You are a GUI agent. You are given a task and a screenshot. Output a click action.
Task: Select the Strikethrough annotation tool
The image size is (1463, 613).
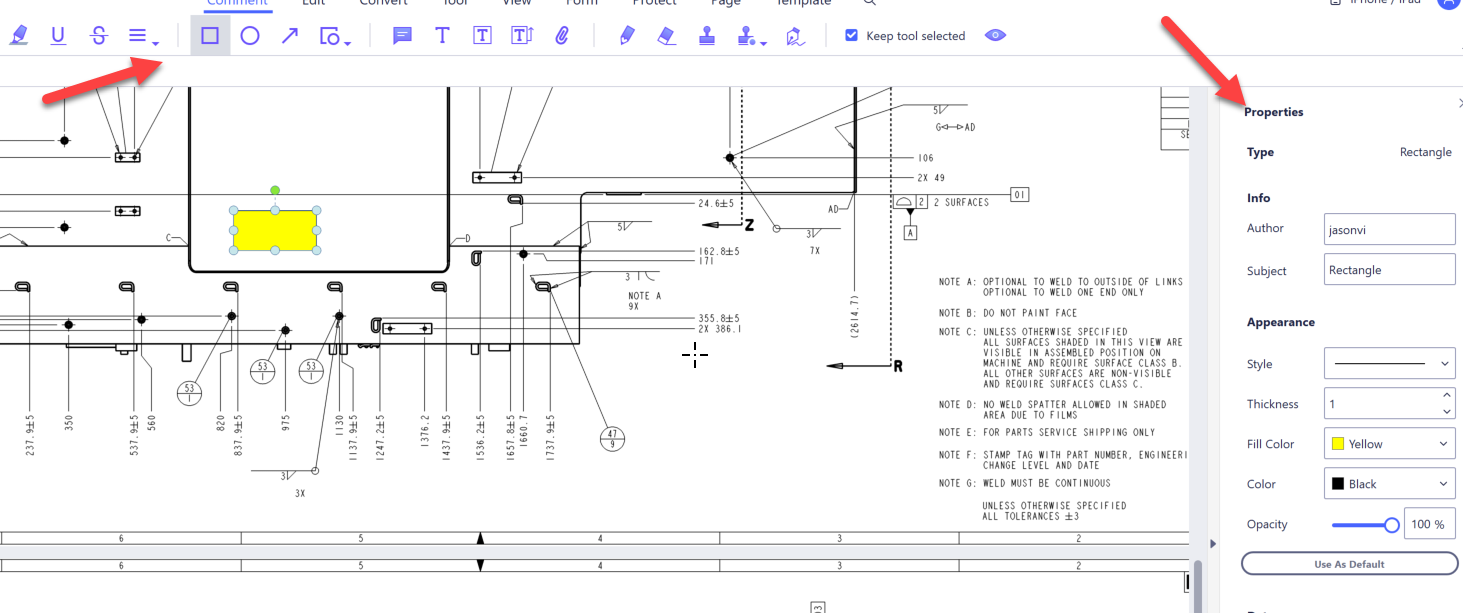point(98,36)
